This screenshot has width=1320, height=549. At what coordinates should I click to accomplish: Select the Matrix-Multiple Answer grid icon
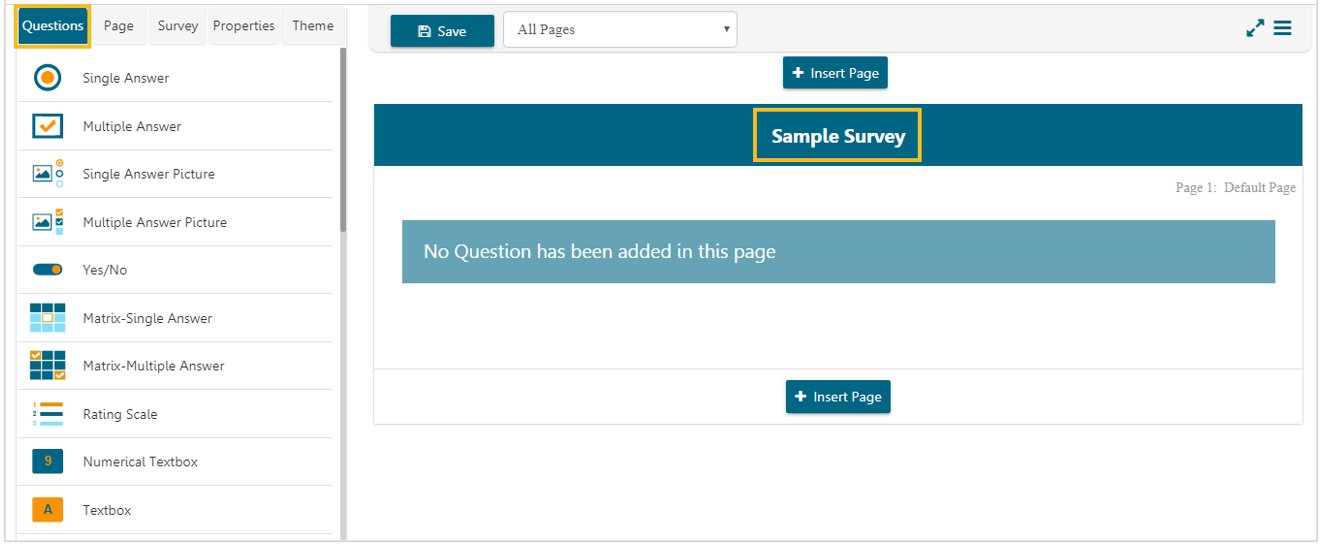[x=47, y=366]
